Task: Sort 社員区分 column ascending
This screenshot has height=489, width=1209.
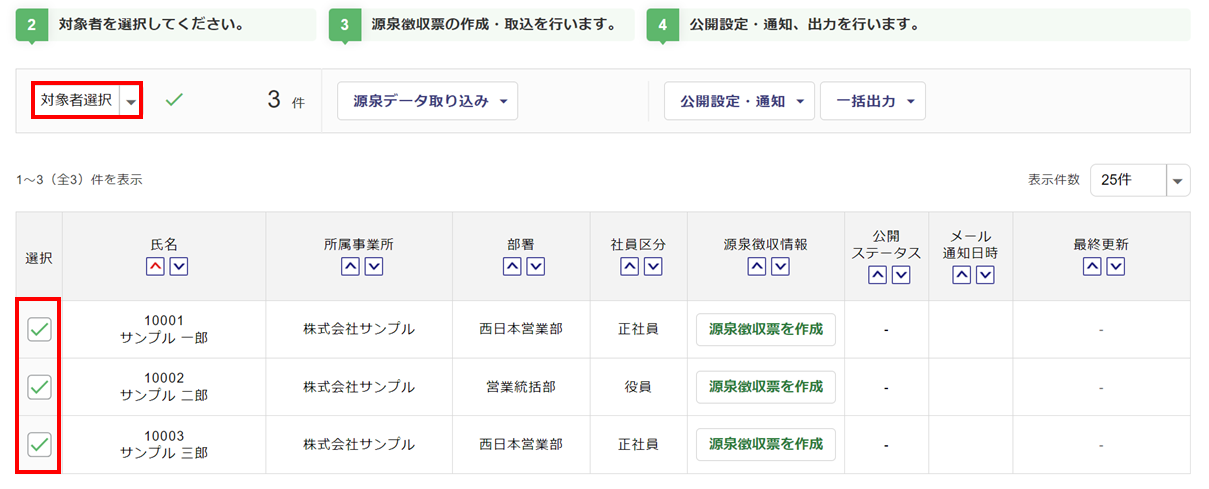Action: pos(629,267)
